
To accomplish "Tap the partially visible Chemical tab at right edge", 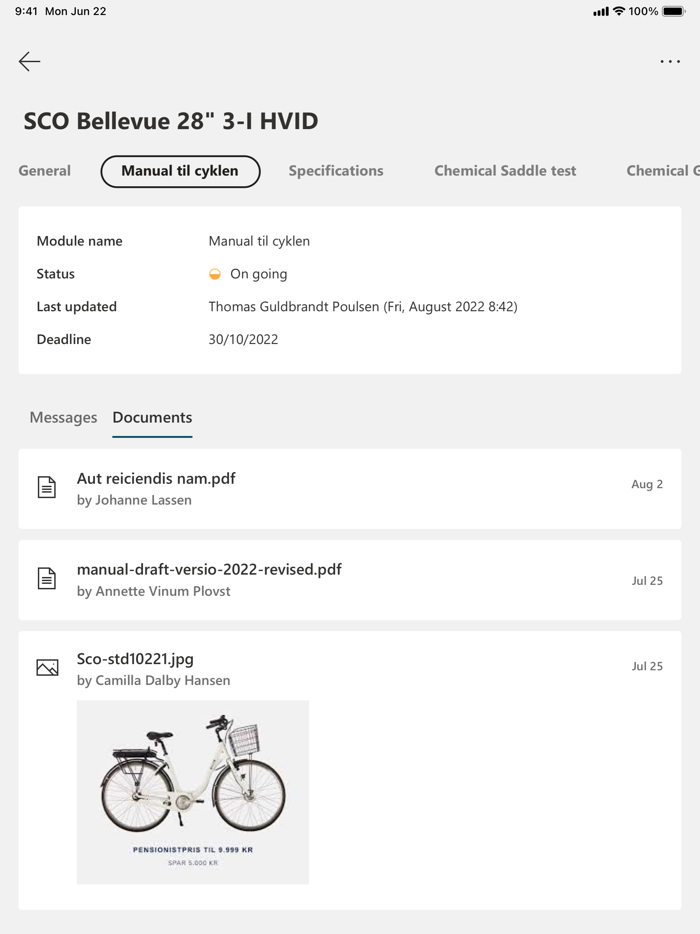I will click(662, 171).
